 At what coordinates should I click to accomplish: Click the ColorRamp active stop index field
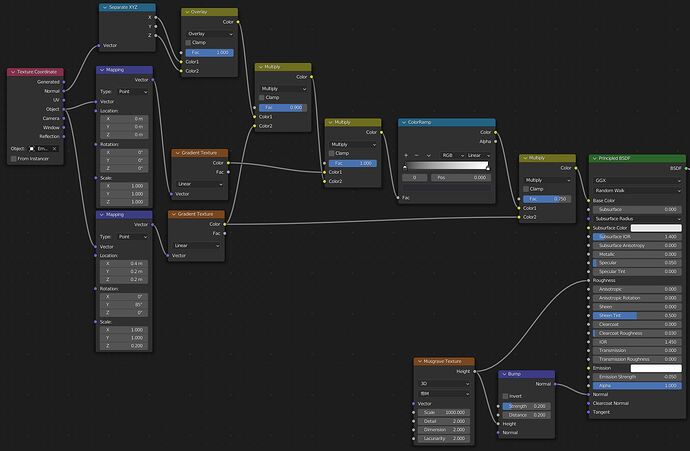click(415, 178)
